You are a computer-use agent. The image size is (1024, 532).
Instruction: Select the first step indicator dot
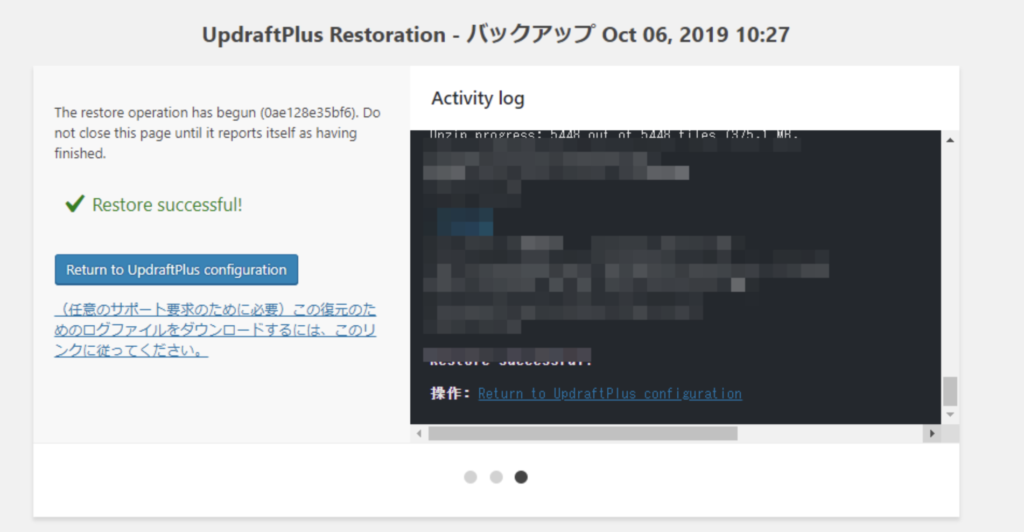[470, 477]
